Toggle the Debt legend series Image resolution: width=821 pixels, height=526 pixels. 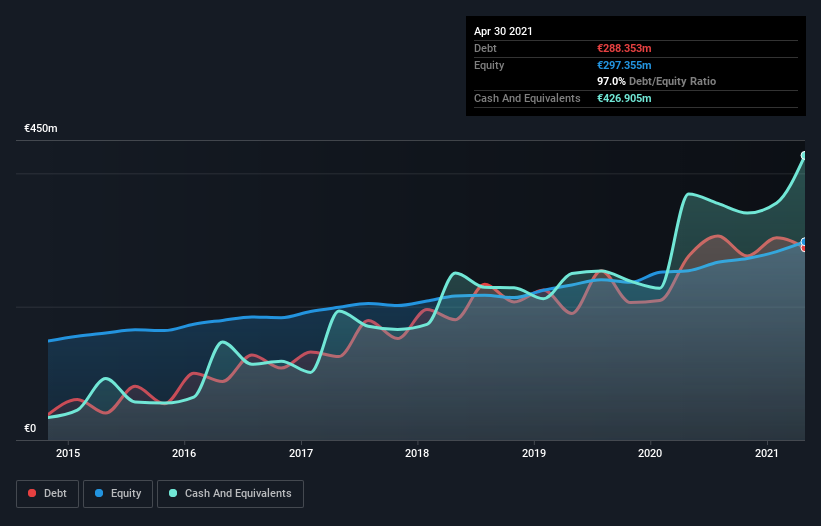(47, 494)
